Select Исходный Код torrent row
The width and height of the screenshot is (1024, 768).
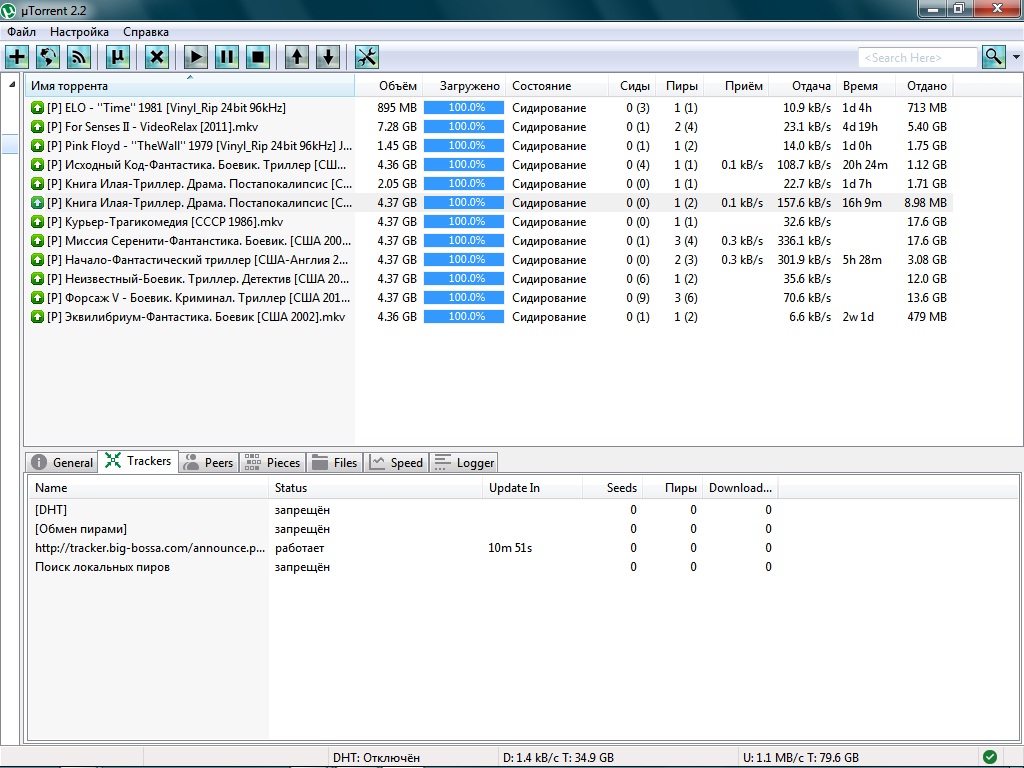[490, 165]
